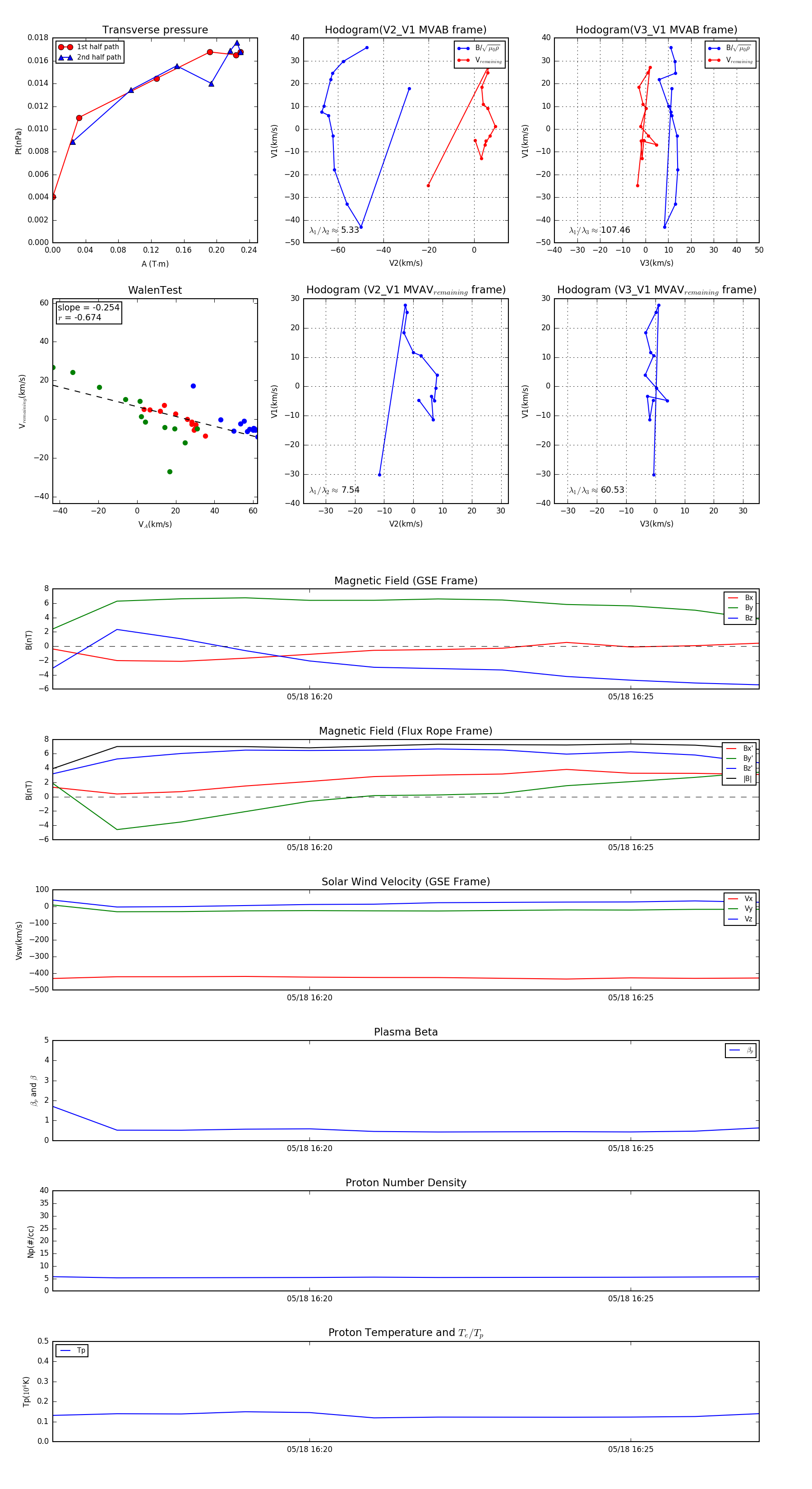Click the 'Proton Temperature and Te/Tp' title
The height and width of the screenshot is (1489, 812).
(x=406, y=1333)
